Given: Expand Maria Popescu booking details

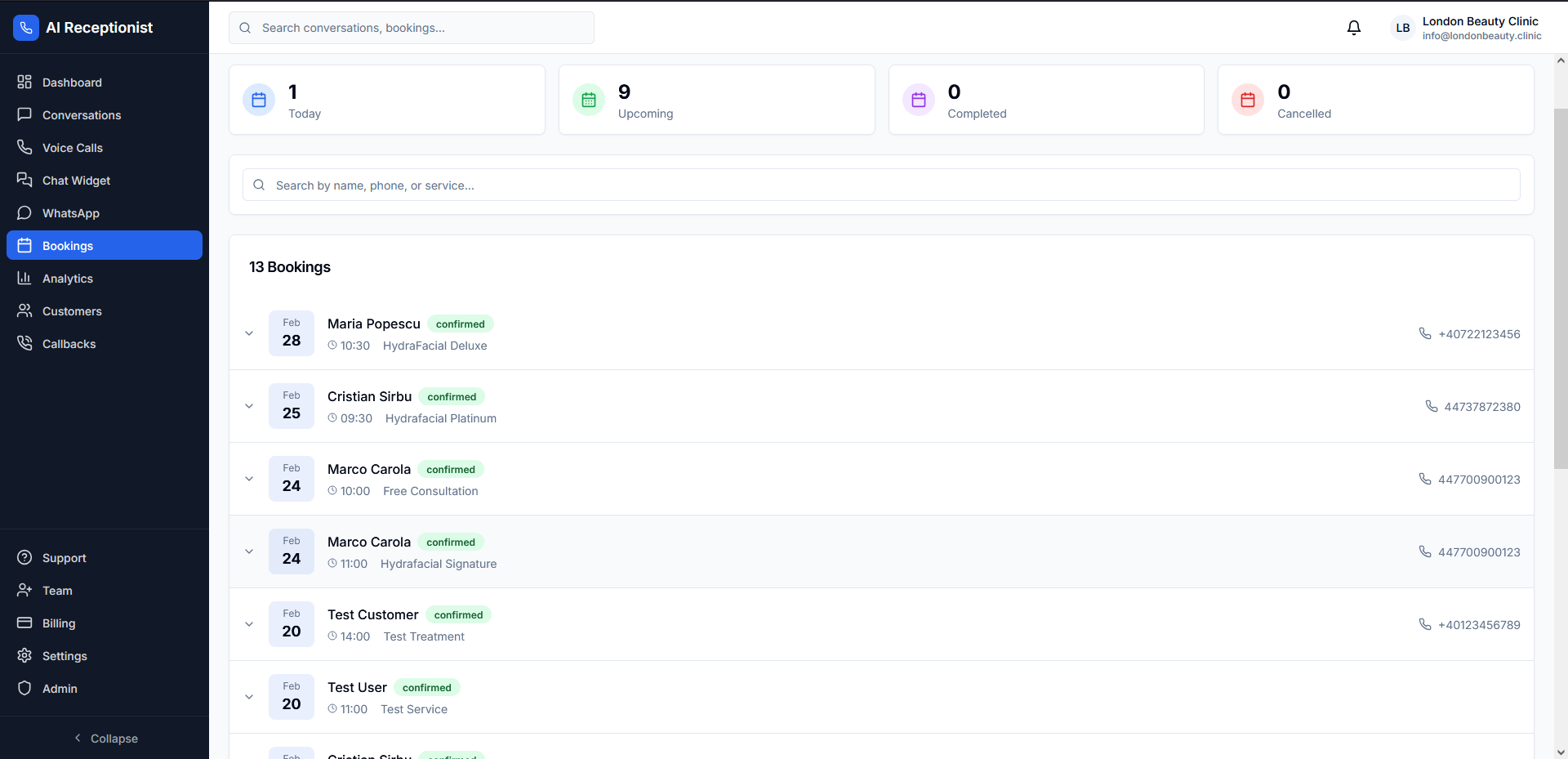Looking at the screenshot, I should point(249,333).
